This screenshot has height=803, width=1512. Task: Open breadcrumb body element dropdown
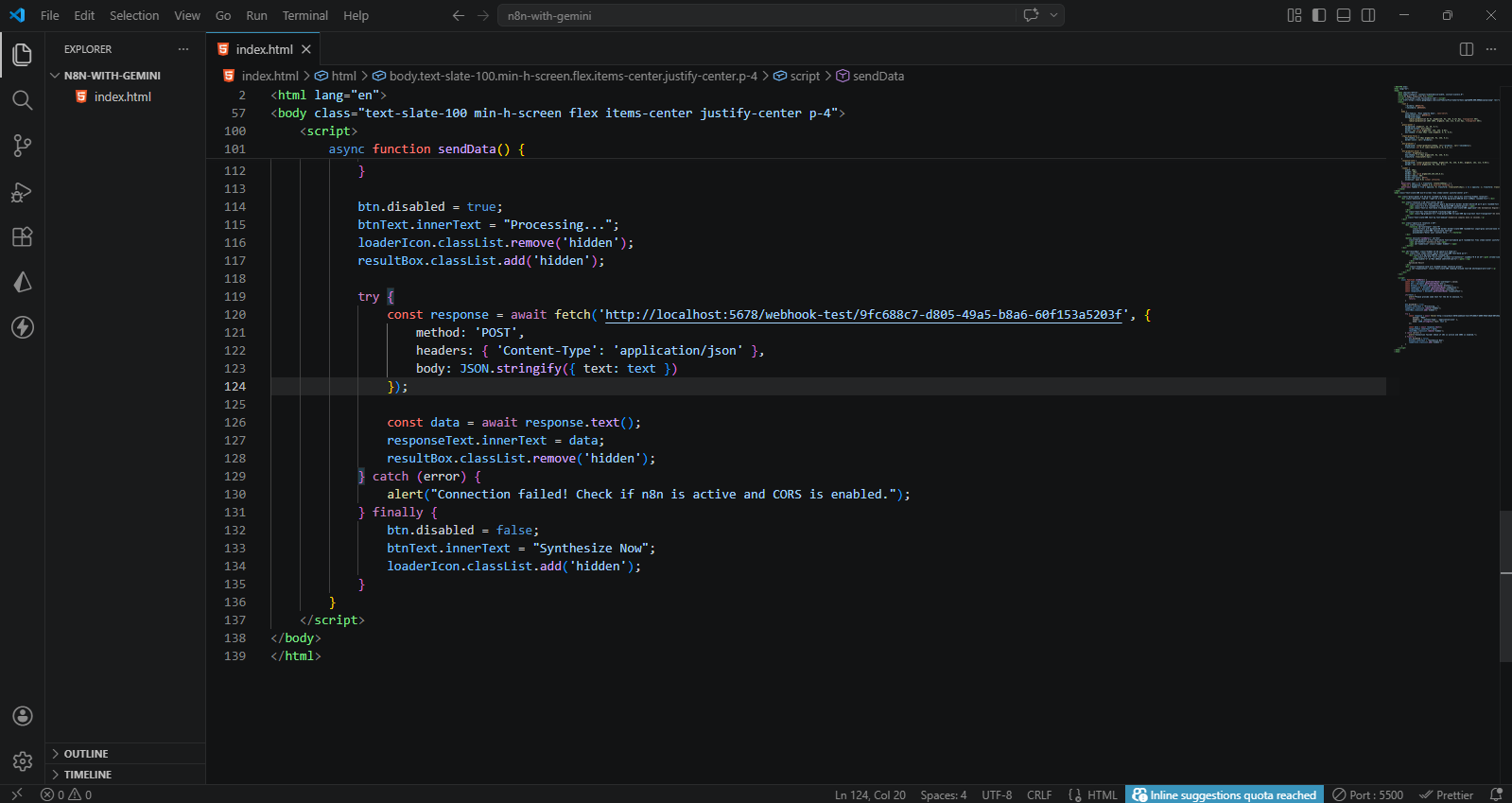coord(565,76)
